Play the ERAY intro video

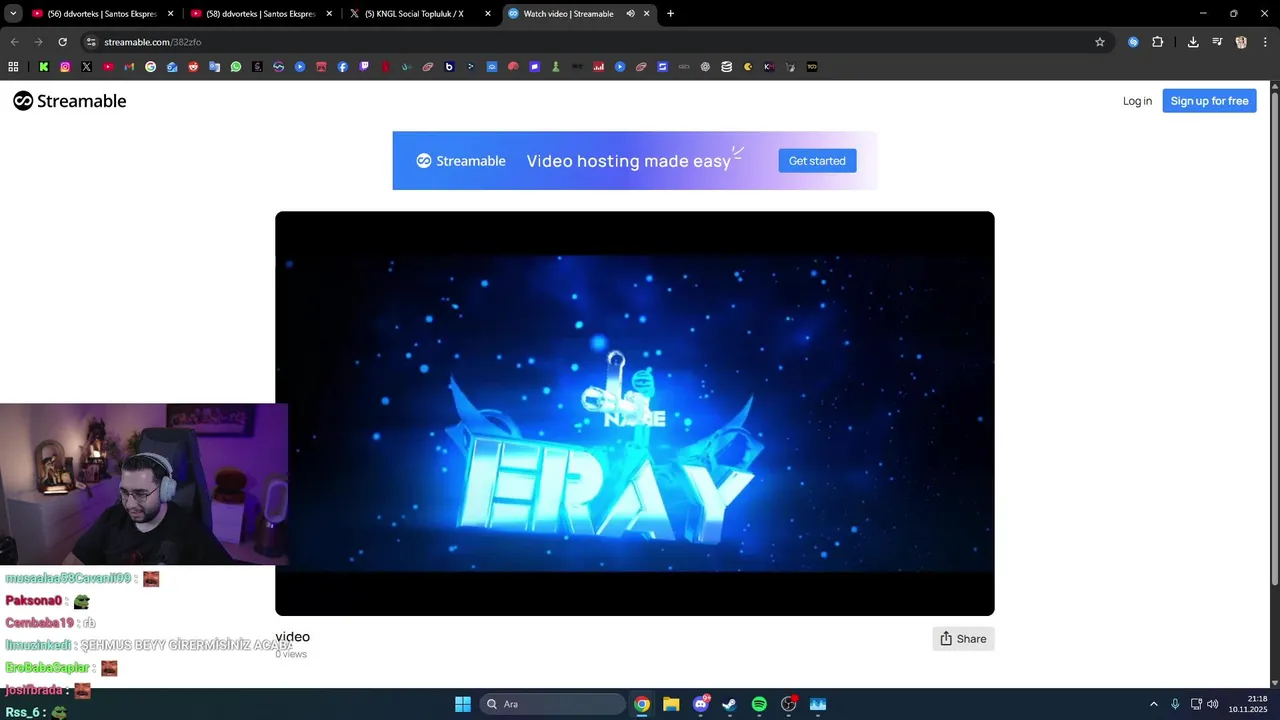(x=635, y=413)
